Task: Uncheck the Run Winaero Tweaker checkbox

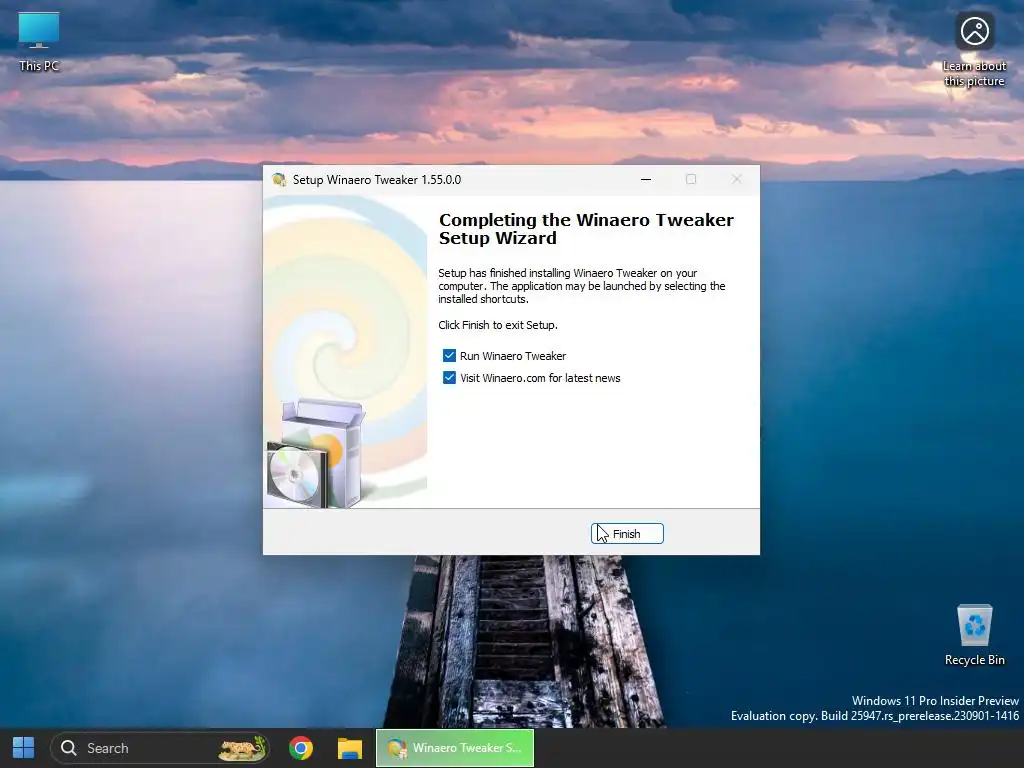Action: (x=449, y=356)
